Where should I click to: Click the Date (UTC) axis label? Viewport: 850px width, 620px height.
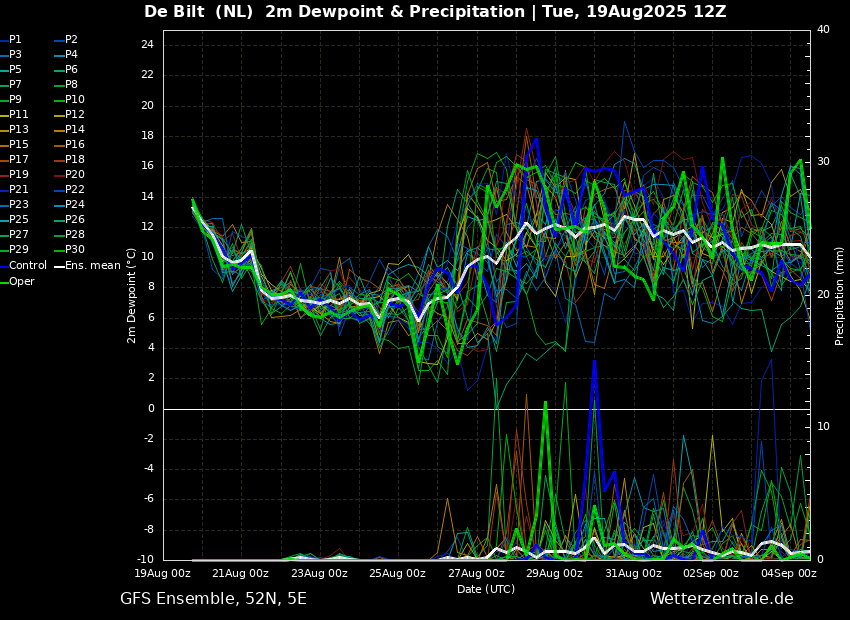(x=486, y=589)
